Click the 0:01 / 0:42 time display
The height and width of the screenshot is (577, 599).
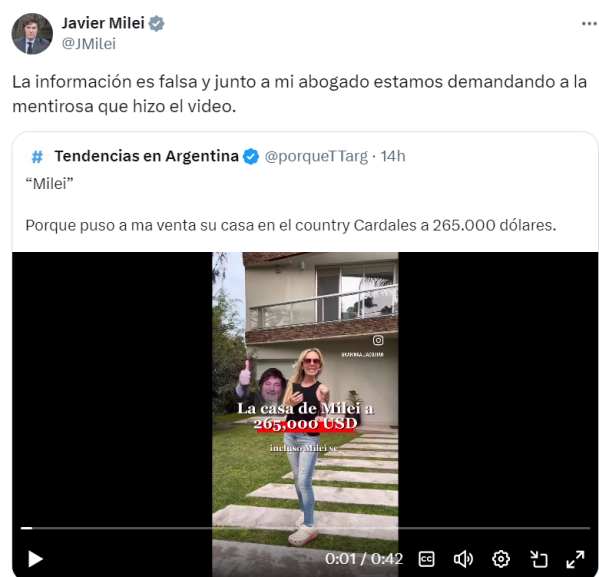364,559
